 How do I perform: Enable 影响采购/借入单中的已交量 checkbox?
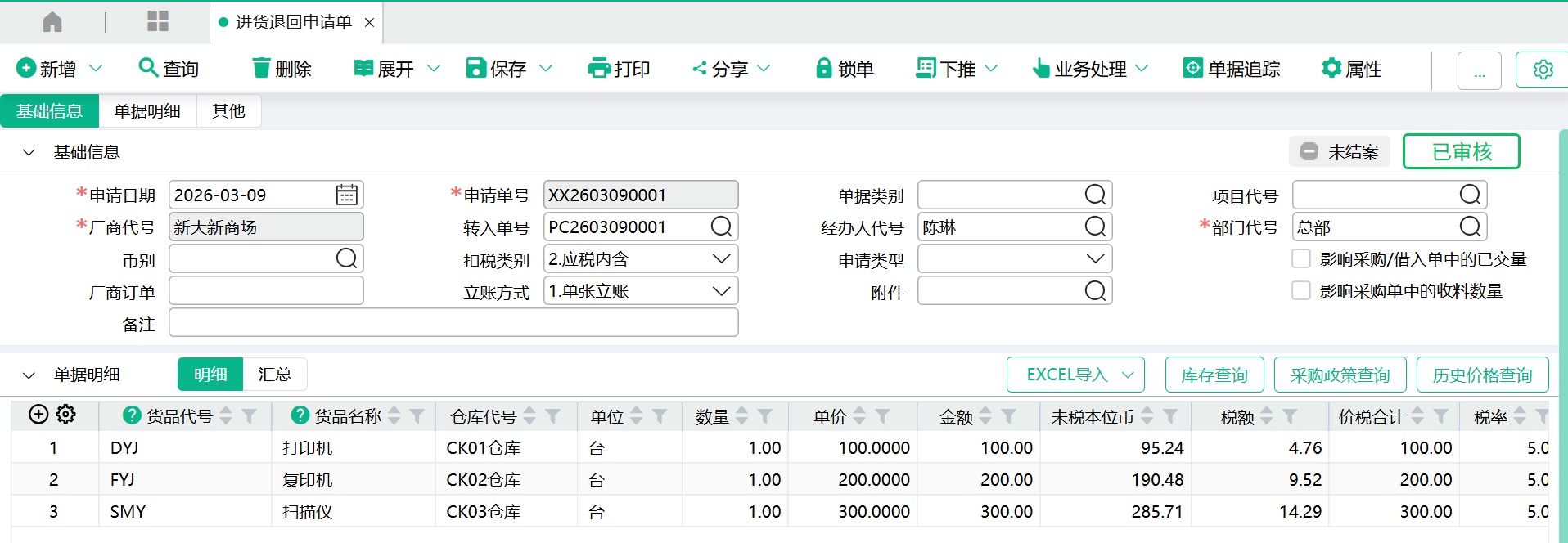(1301, 259)
